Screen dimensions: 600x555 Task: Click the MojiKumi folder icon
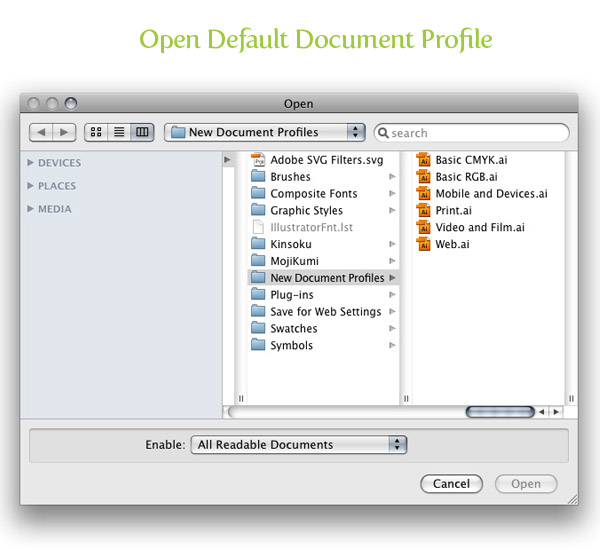pos(258,261)
